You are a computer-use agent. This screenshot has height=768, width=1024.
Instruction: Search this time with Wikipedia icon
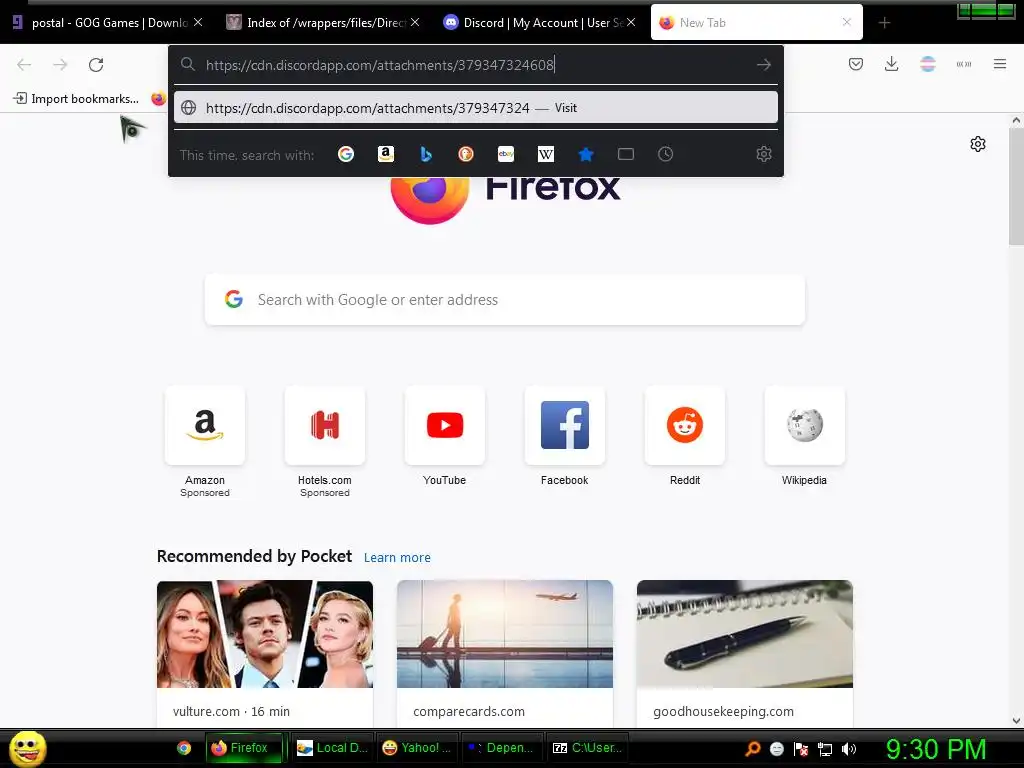pos(545,154)
